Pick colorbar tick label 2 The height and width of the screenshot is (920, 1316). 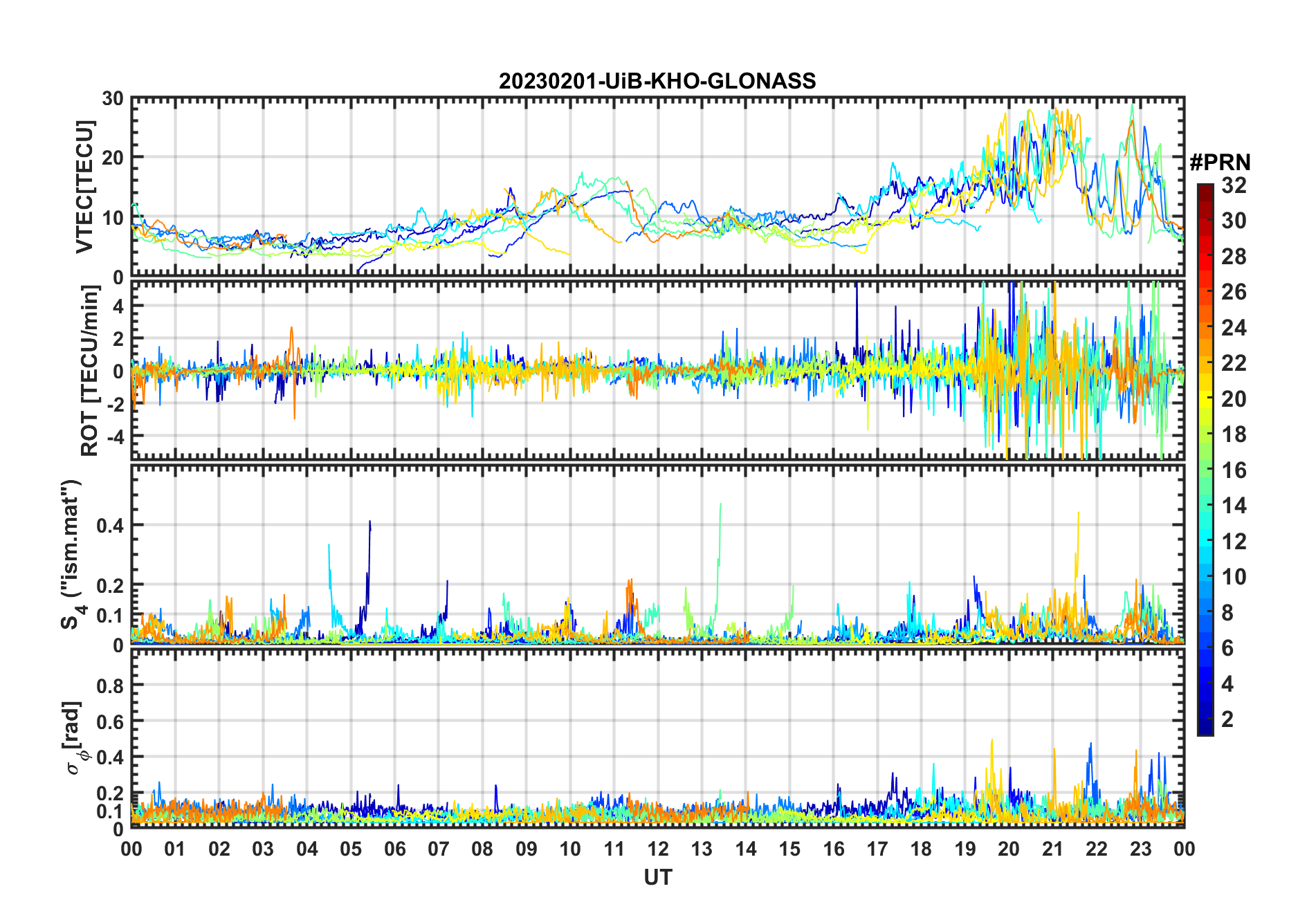pyautogui.click(x=1228, y=719)
